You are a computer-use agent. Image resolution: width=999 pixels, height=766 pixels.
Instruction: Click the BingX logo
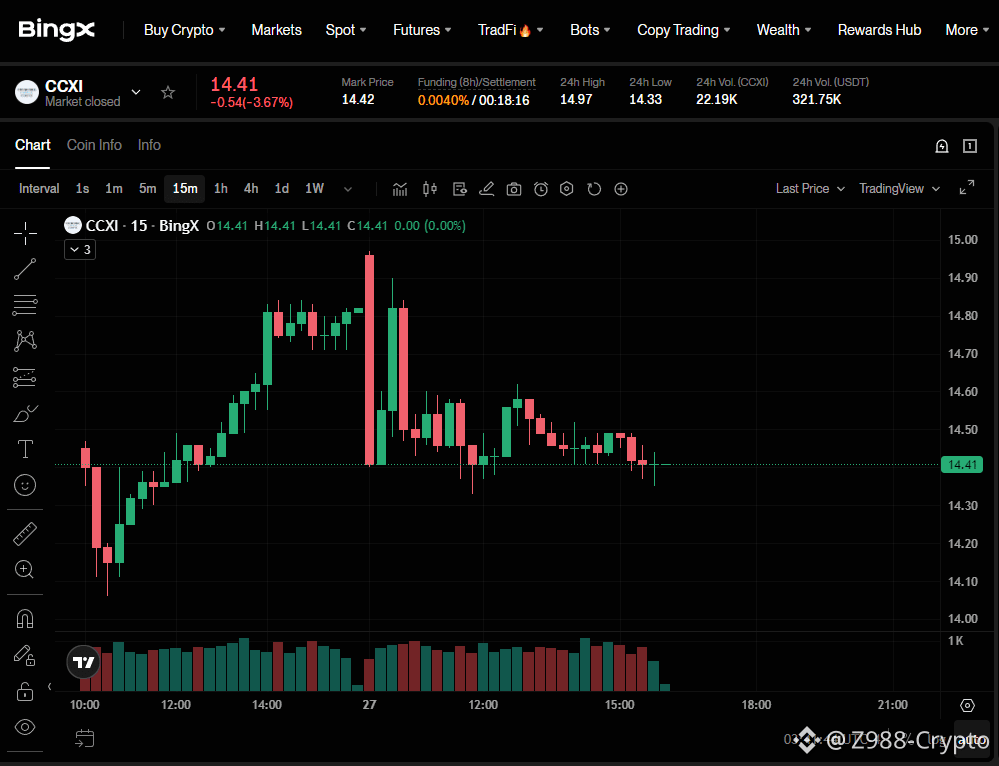(x=57, y=30)
